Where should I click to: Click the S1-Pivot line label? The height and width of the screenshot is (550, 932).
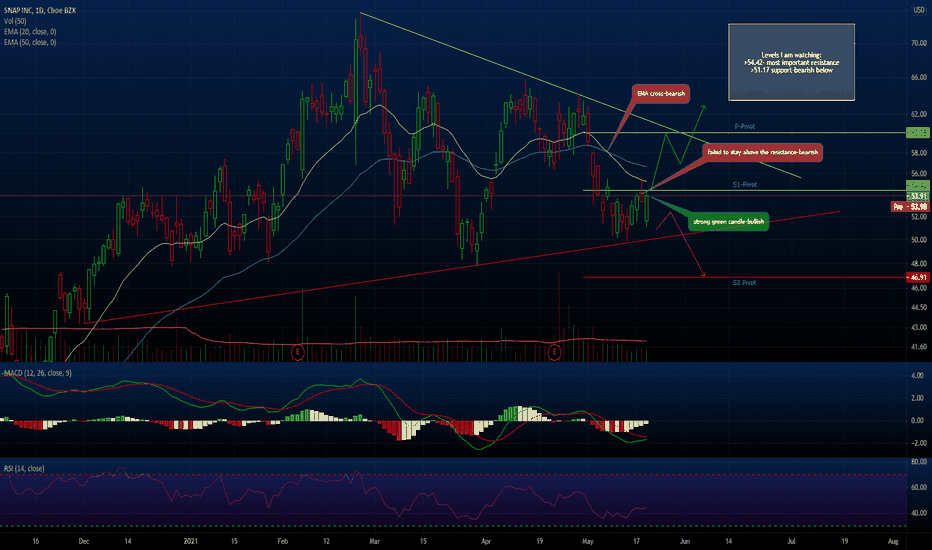click(x=744, y=185)
